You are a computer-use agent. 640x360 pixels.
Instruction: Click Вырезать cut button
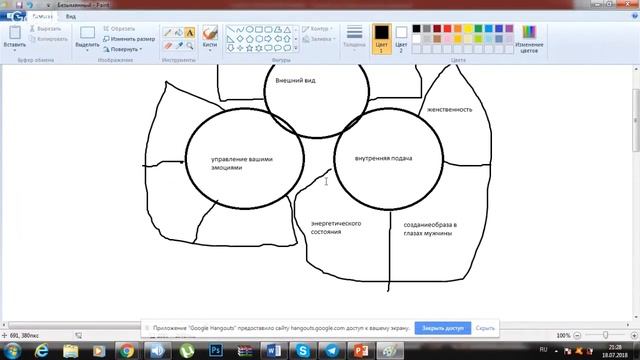(x=45, y=29)
